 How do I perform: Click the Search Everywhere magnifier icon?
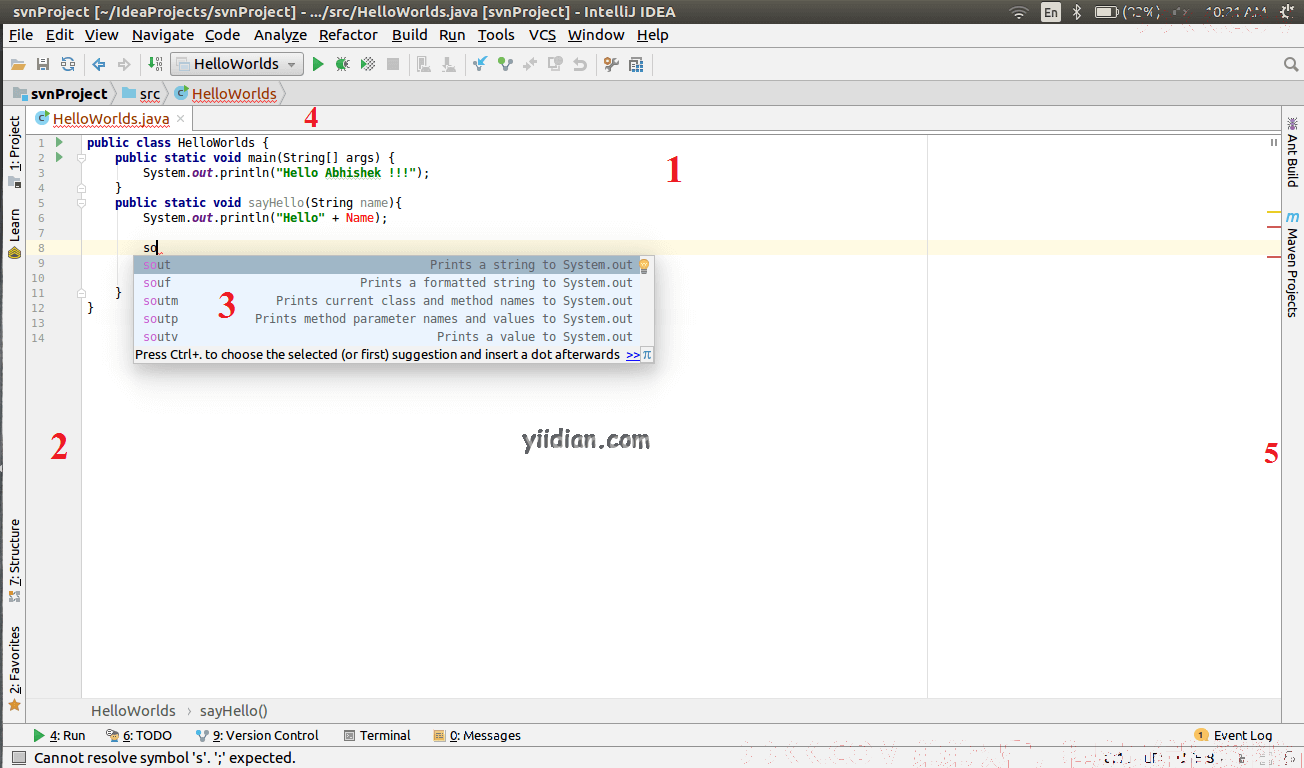pos(1291,64)
